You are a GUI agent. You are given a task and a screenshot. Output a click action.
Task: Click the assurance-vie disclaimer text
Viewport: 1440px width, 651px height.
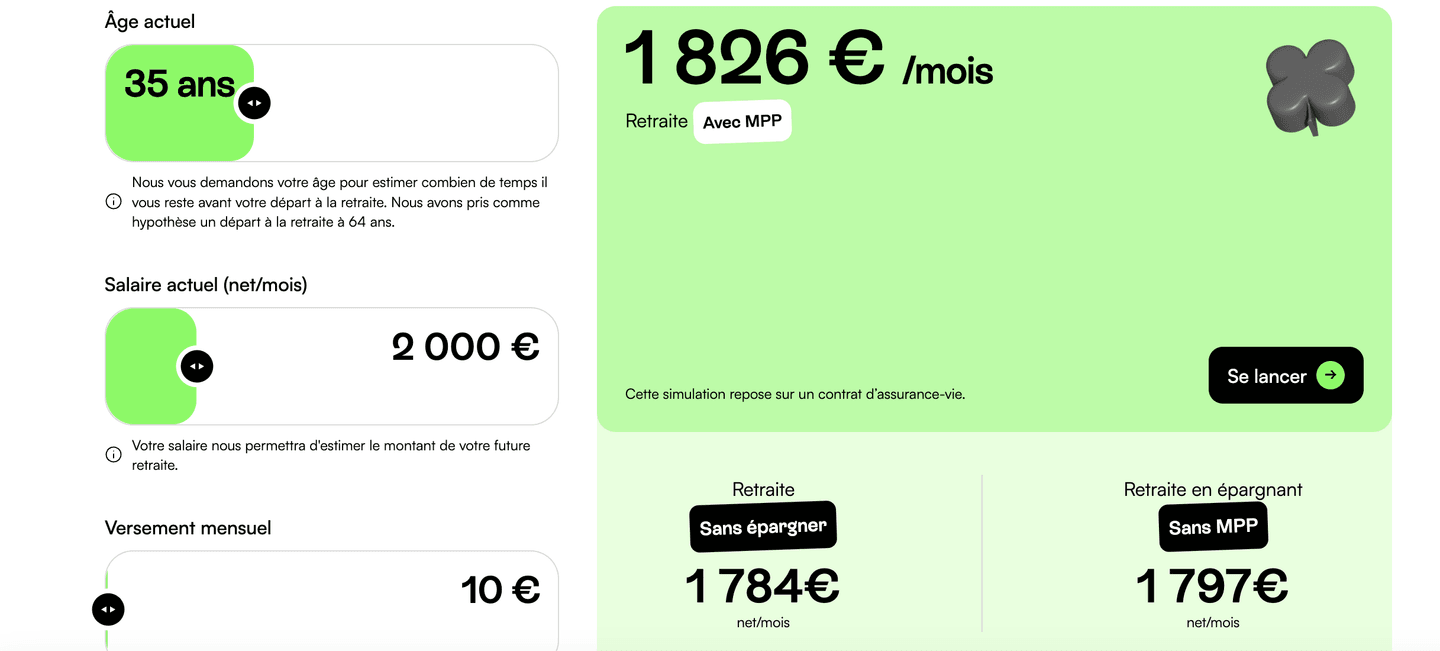(x=795, y=394)
